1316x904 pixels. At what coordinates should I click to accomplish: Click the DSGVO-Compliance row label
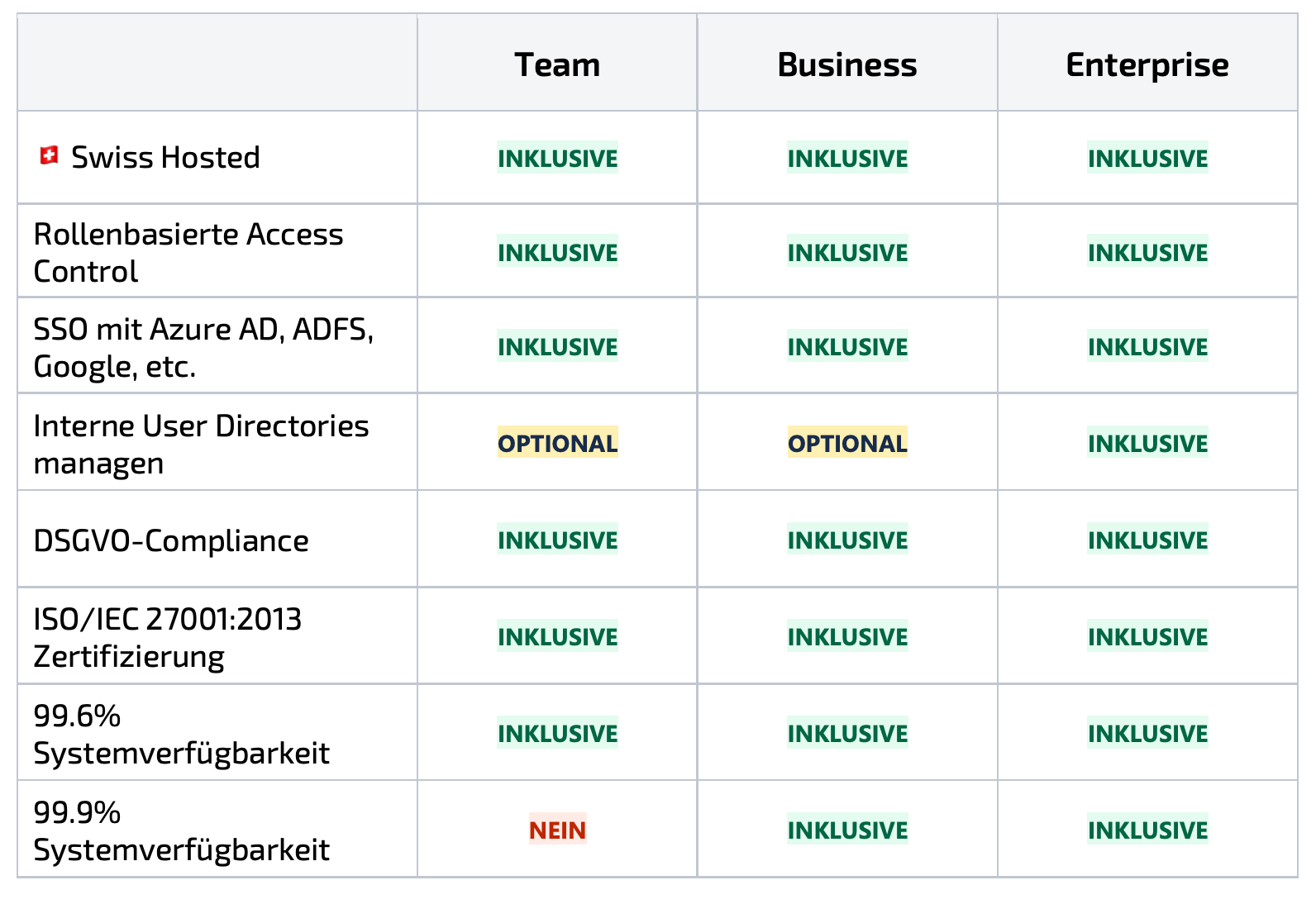coord(171,540)
